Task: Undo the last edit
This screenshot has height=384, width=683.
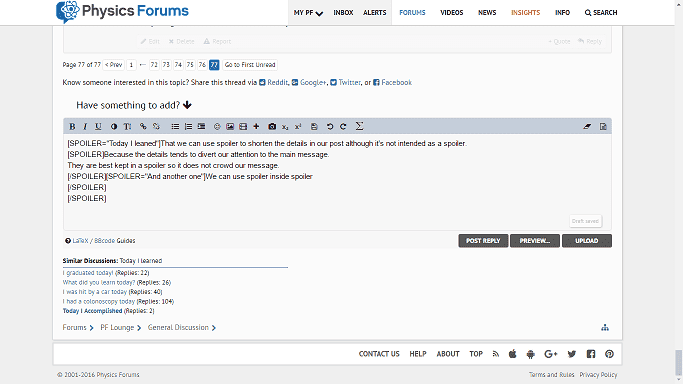Action: point(330,127)
